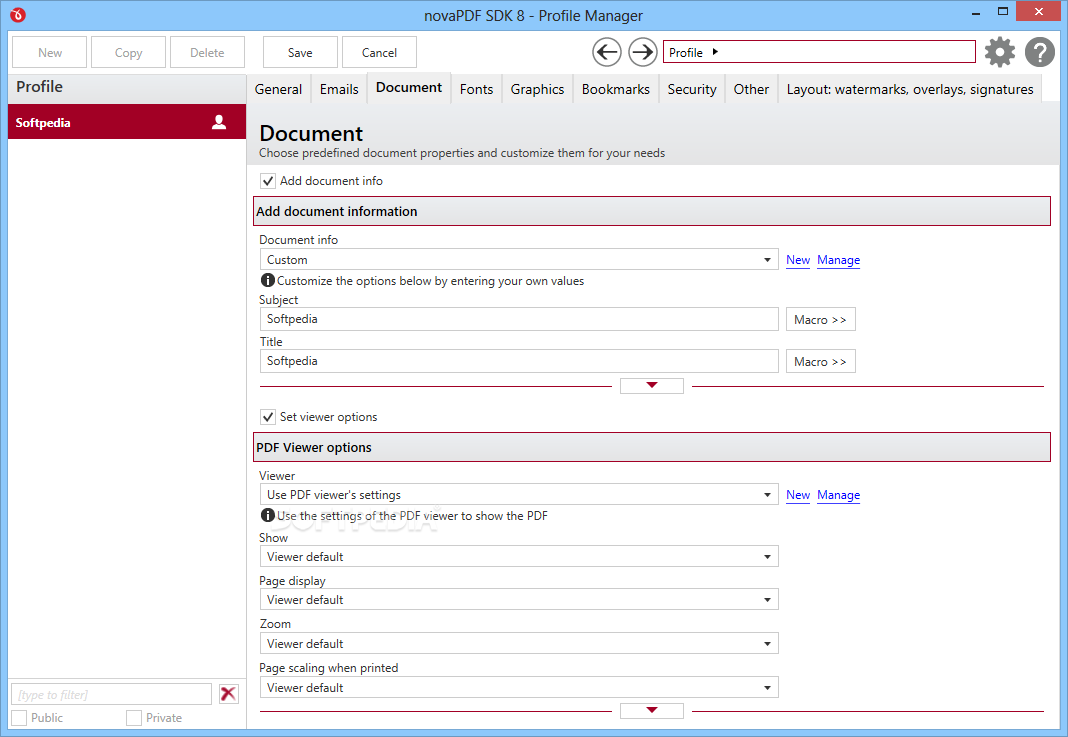The height and width of the screenshot is (737, 1068).
Task: Open the Page scaling when printed dropdown
Action: pyautogui.click(x=519, y=687)
